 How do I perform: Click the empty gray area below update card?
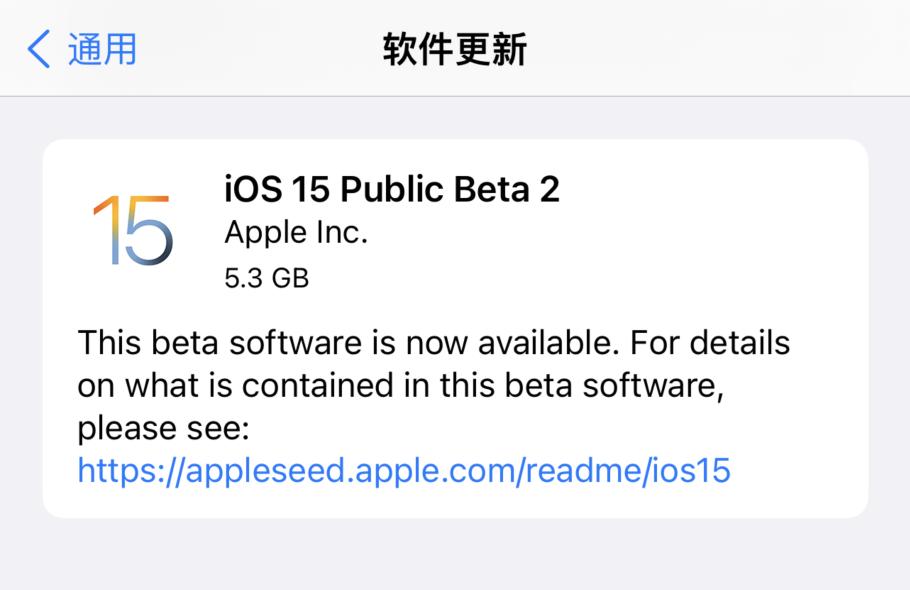coord(455,555)
